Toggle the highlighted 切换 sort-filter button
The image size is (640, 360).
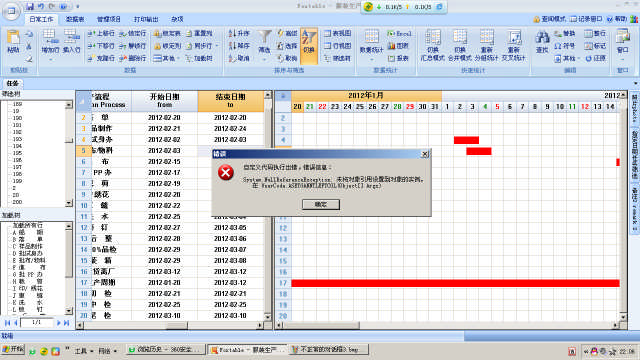pos(309,45)
